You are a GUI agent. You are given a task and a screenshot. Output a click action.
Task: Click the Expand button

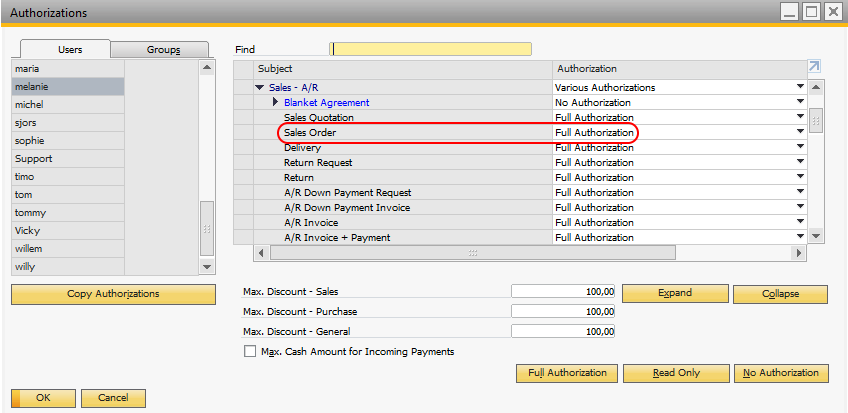675,294
